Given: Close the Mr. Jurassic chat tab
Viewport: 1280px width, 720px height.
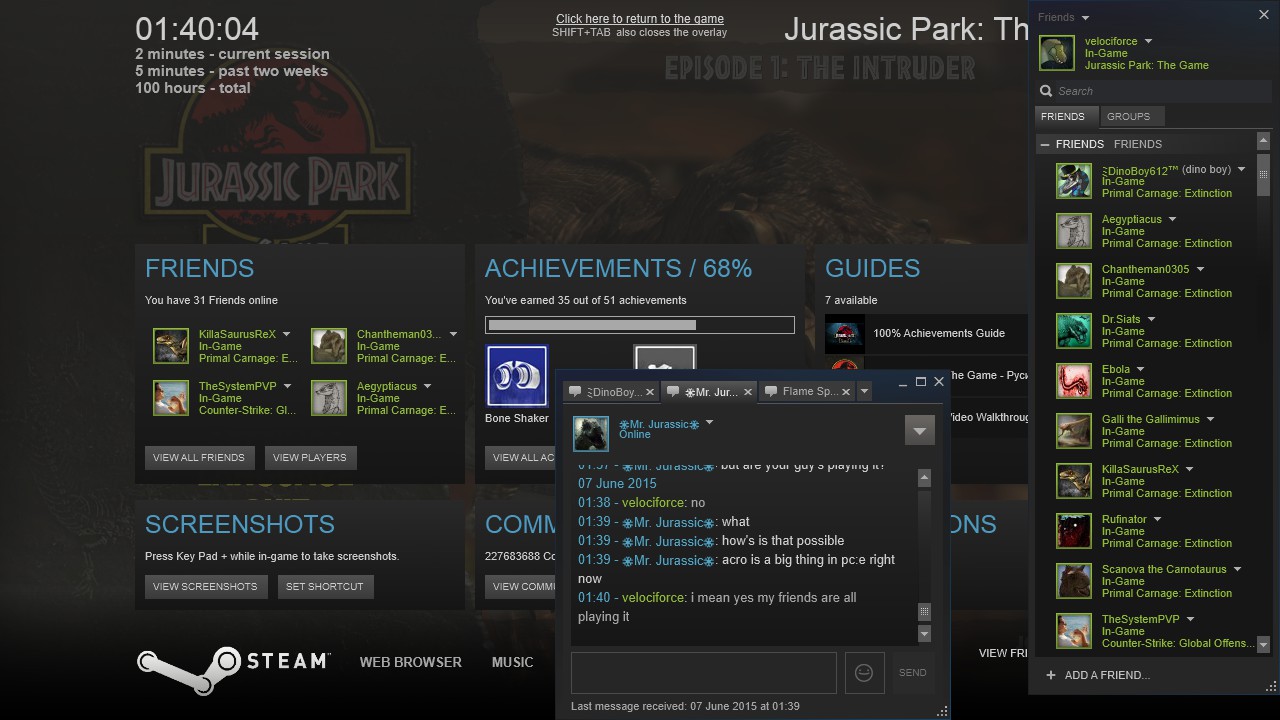Looking at the screenshot, I should (x=747, y=392).
